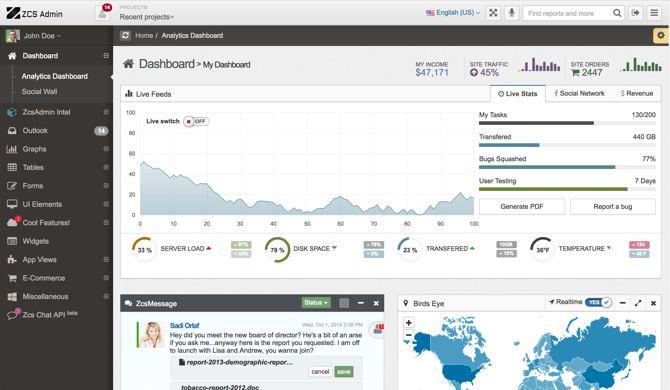The image size is (670, 390).
Task: Open the English (US) language dropdown
Action: pos(453,13)
